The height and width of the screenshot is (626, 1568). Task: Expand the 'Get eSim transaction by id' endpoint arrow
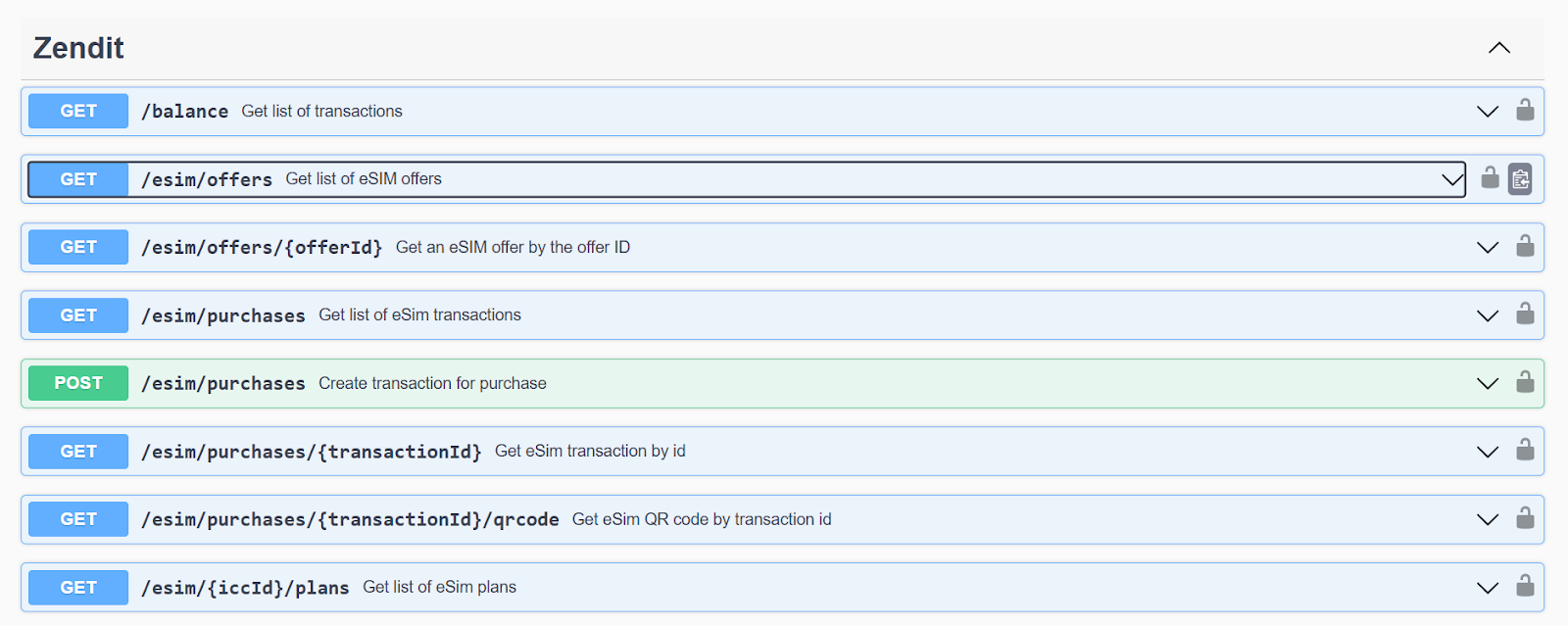(x=1488, y=452)
